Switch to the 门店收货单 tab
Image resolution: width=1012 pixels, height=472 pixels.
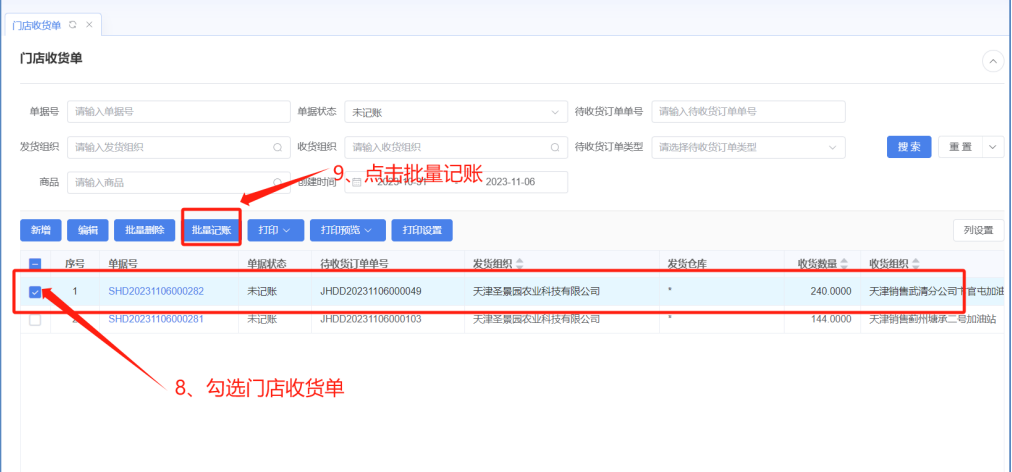pyautogui.click(x=38, y=24)
